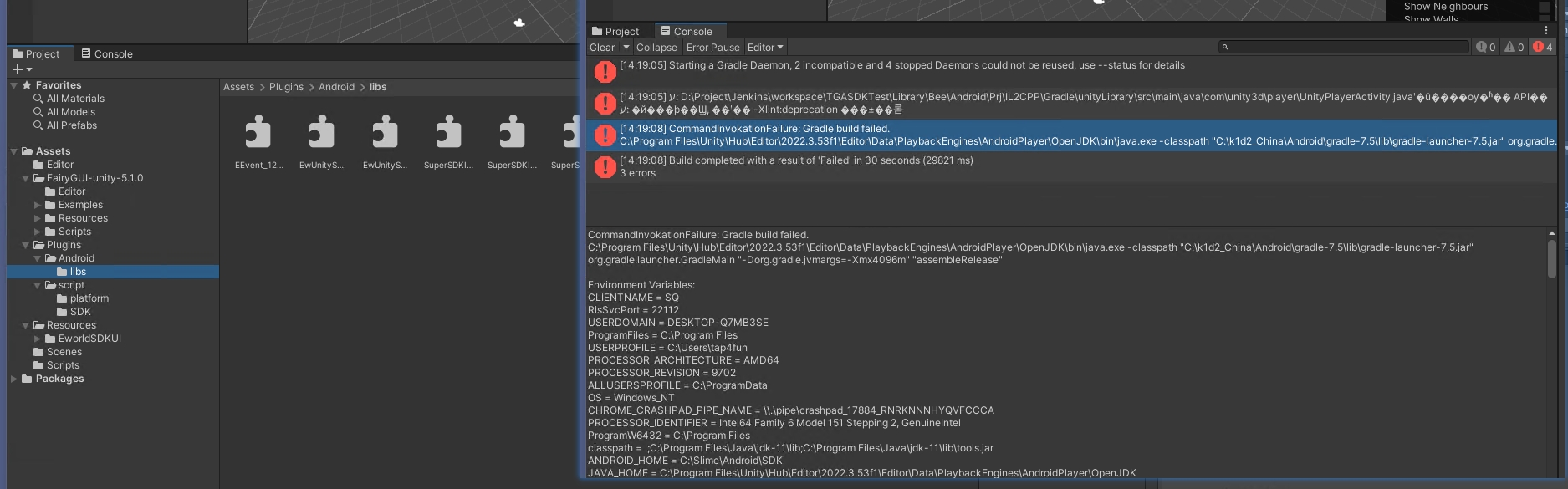This screenshot has height=489, width=1568.
Task: Click the error icon of Gradle Daemon log
Action: [605, 72]
